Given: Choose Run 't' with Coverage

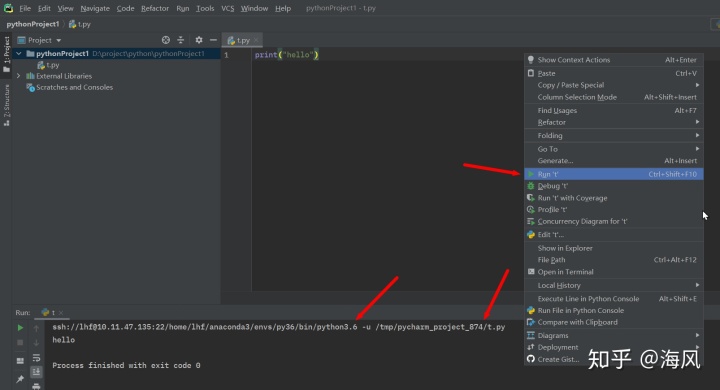Looking at the screenshot, I should (613, 198).
